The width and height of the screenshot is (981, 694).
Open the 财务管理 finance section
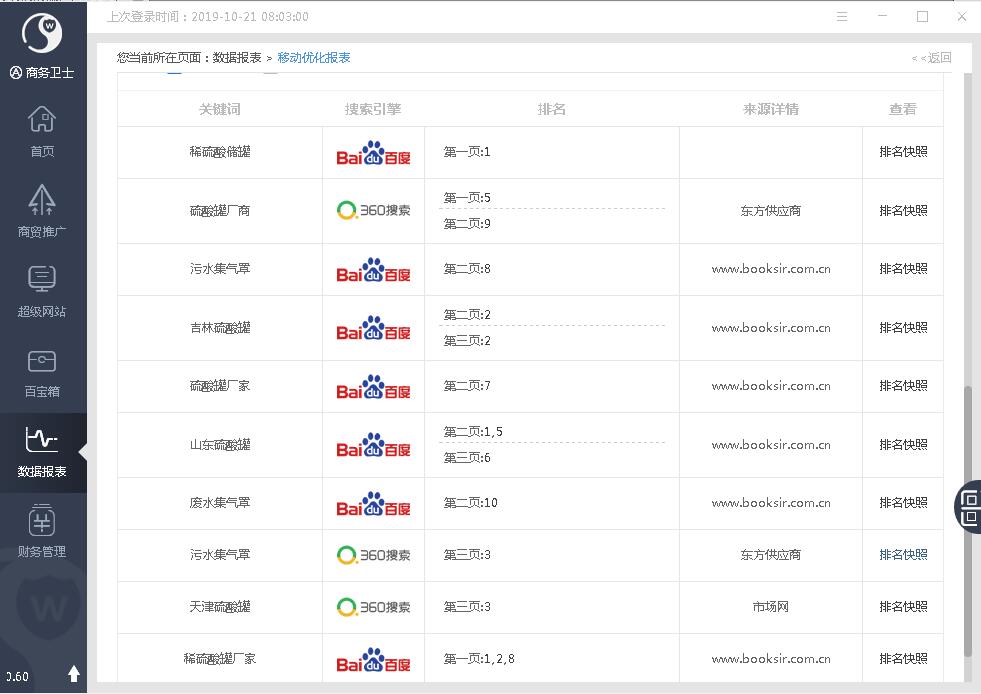click(42, 531)
